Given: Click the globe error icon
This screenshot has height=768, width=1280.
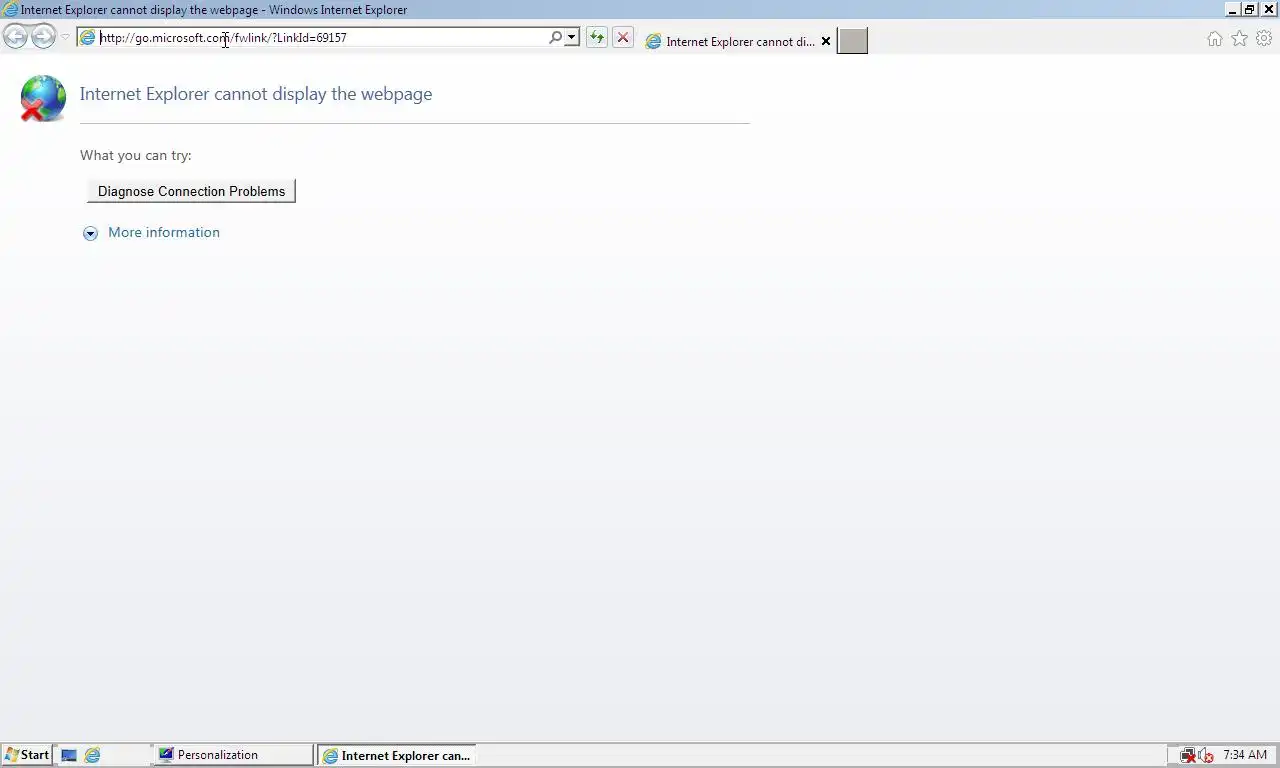Looking at the screenshot, I should click(x=42, y=98).
